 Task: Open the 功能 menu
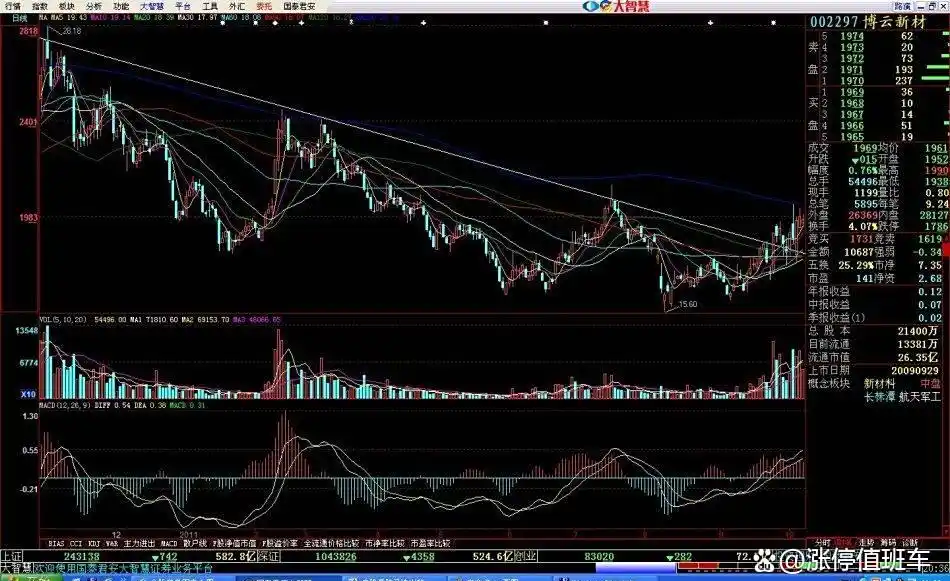121,6
